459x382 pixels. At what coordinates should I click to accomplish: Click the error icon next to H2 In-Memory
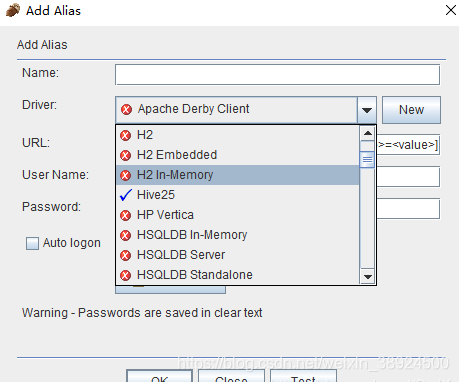coord(125,175)
